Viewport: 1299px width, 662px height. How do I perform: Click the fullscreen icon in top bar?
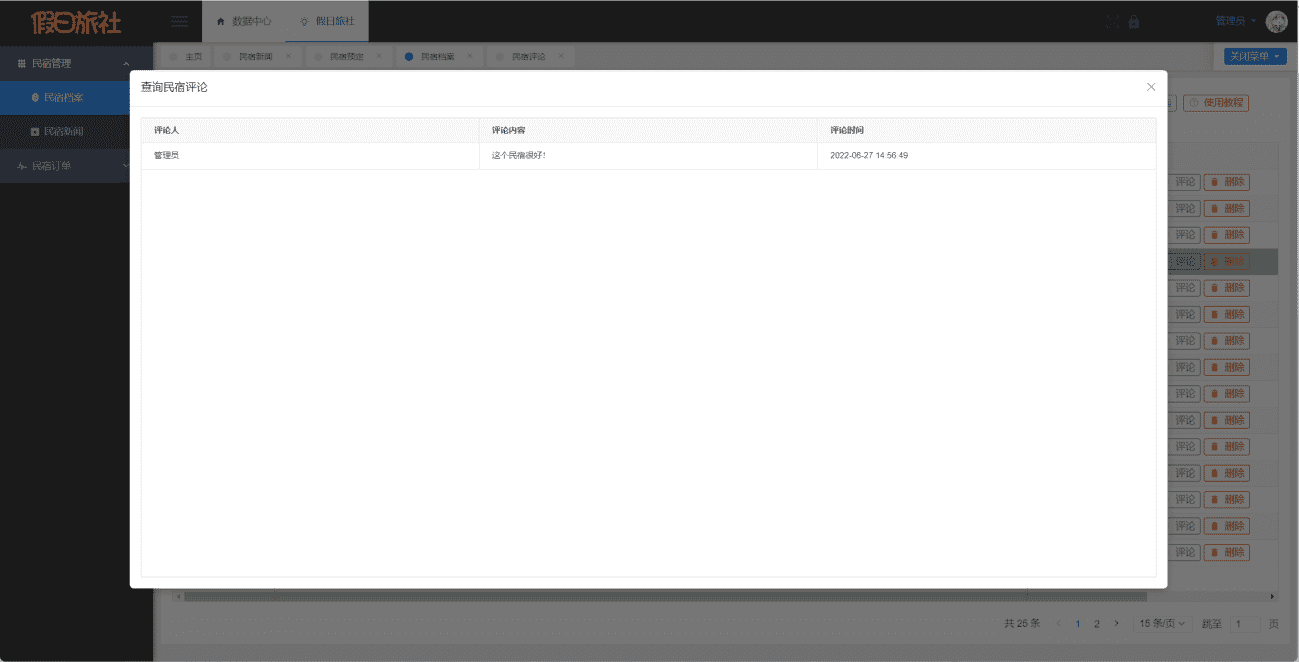tap(1113, 21)
